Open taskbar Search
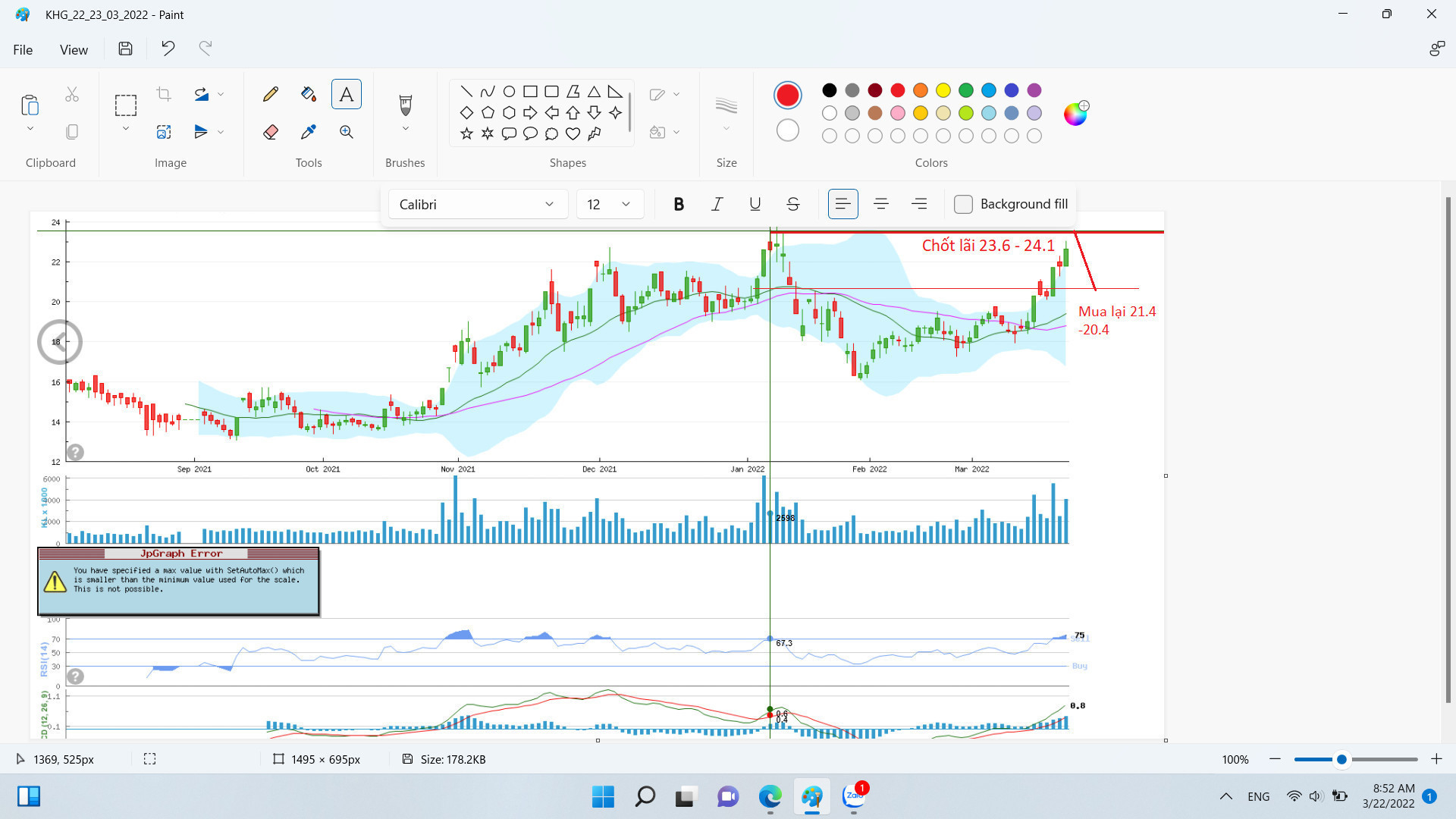Screen dimensions: 1456x819 click(645, 796)
